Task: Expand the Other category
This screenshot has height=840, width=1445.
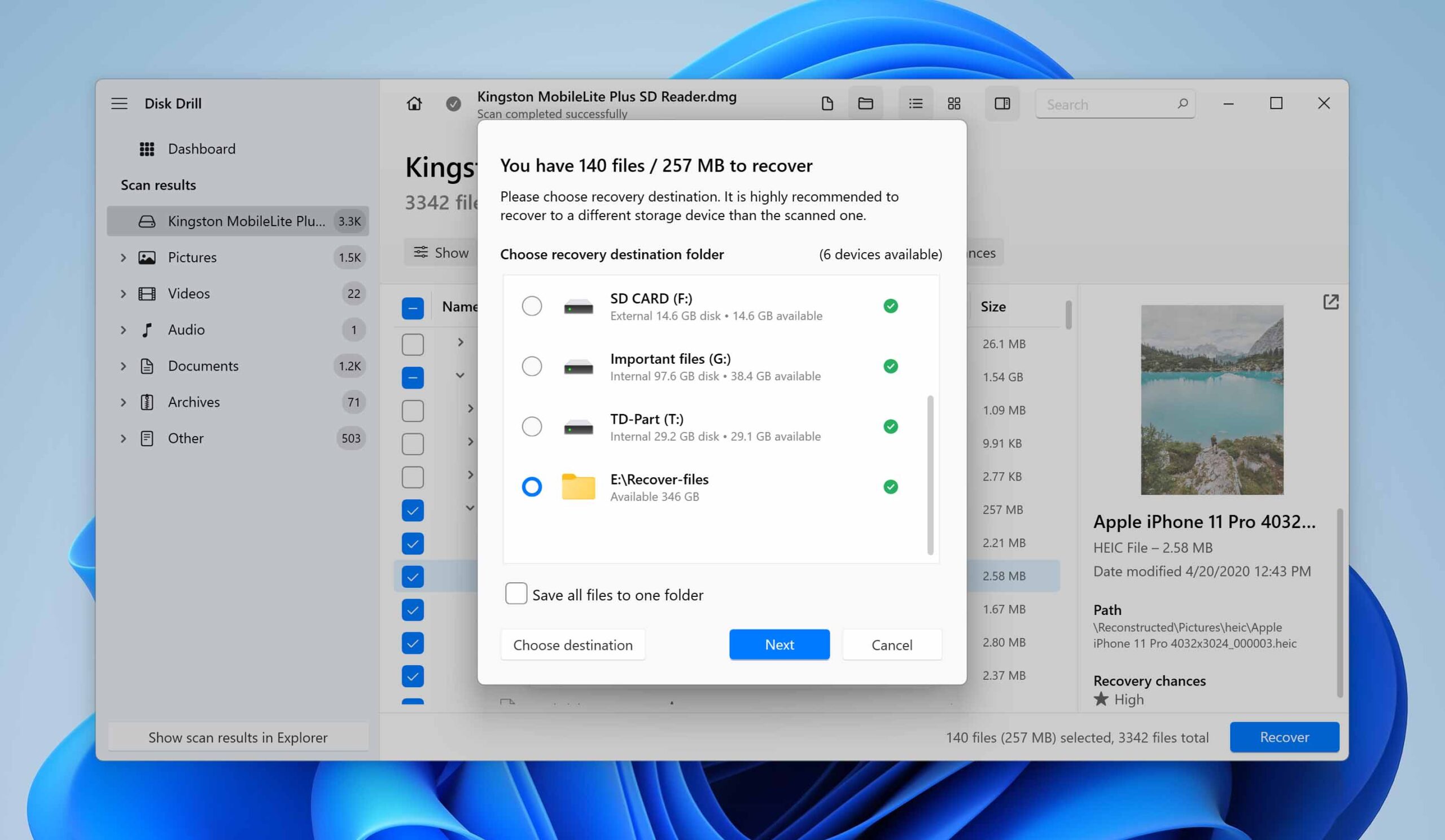Action: (122, 438)
